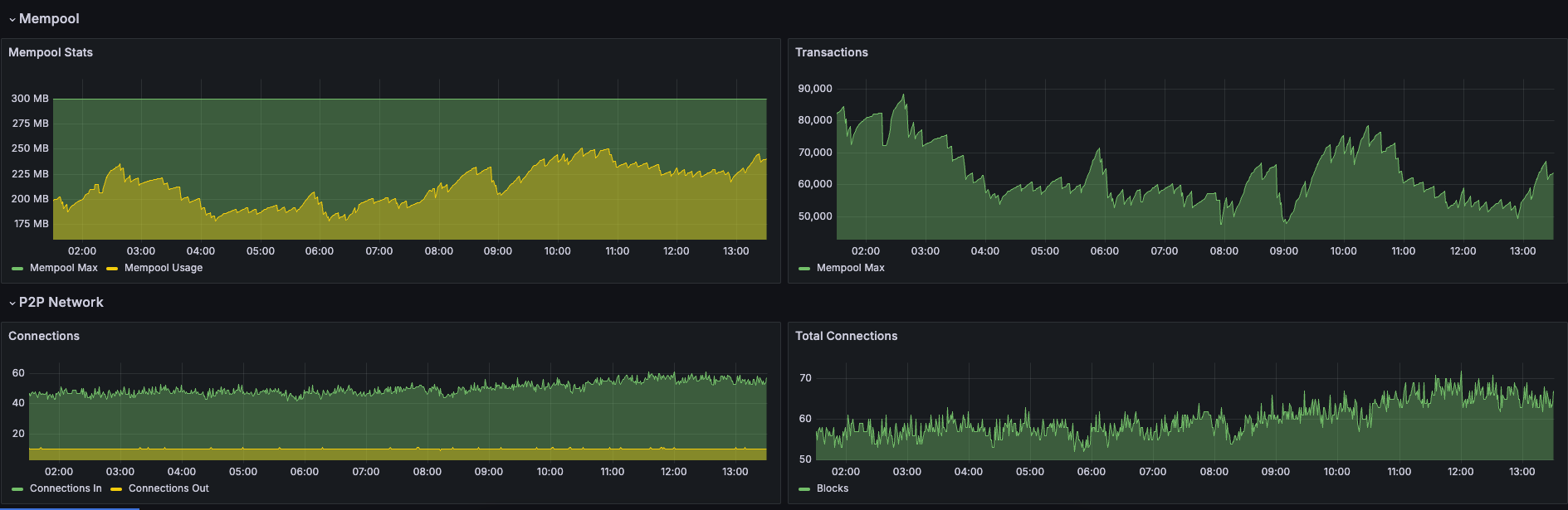The image size is (1568, 510).
Task: Click 10:00 time label in Total Connections chart
Action: (x=1337, y=472)
